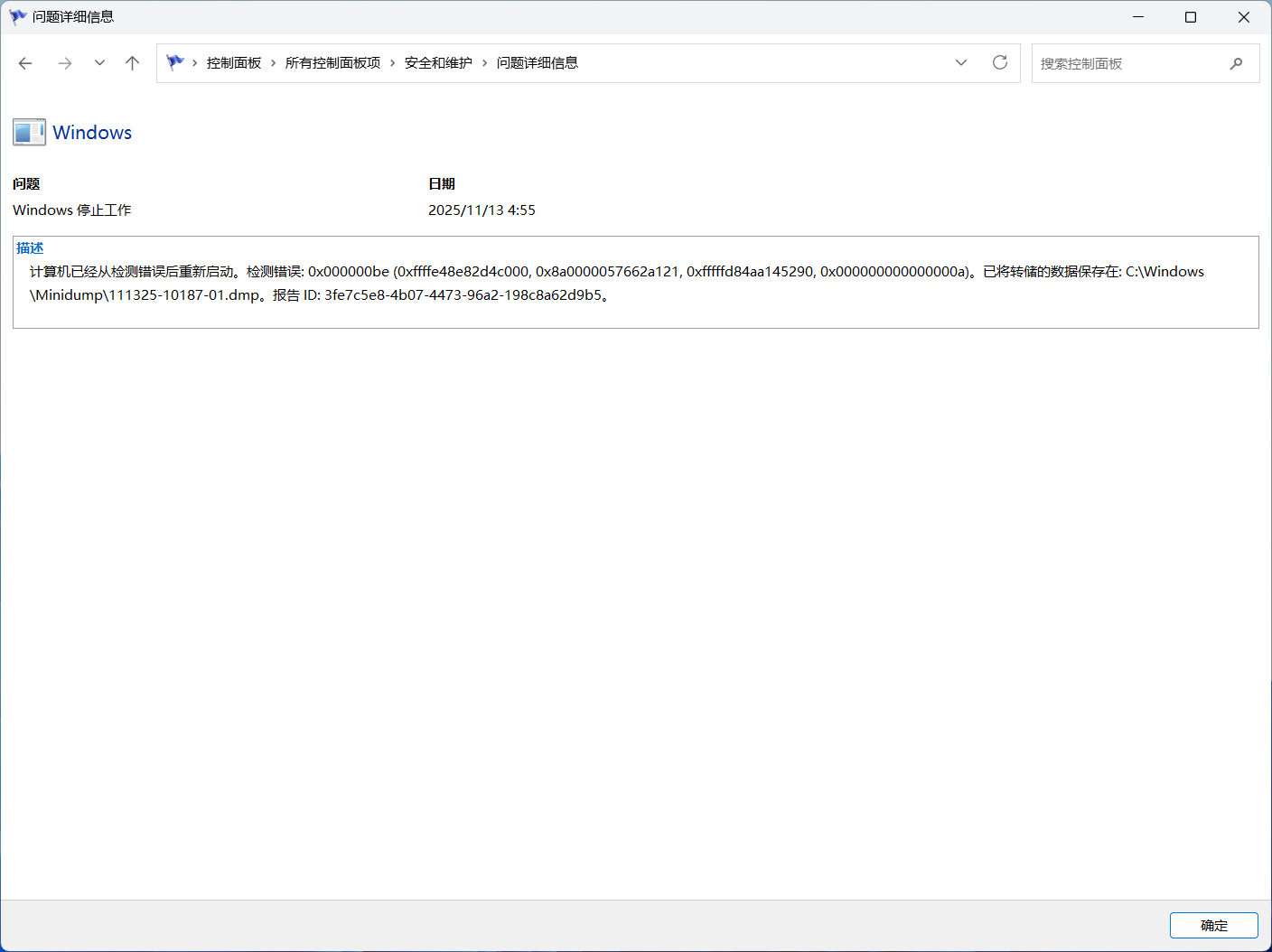Expand chevron after 安全和维护 breadcrumb

[485, 63]
